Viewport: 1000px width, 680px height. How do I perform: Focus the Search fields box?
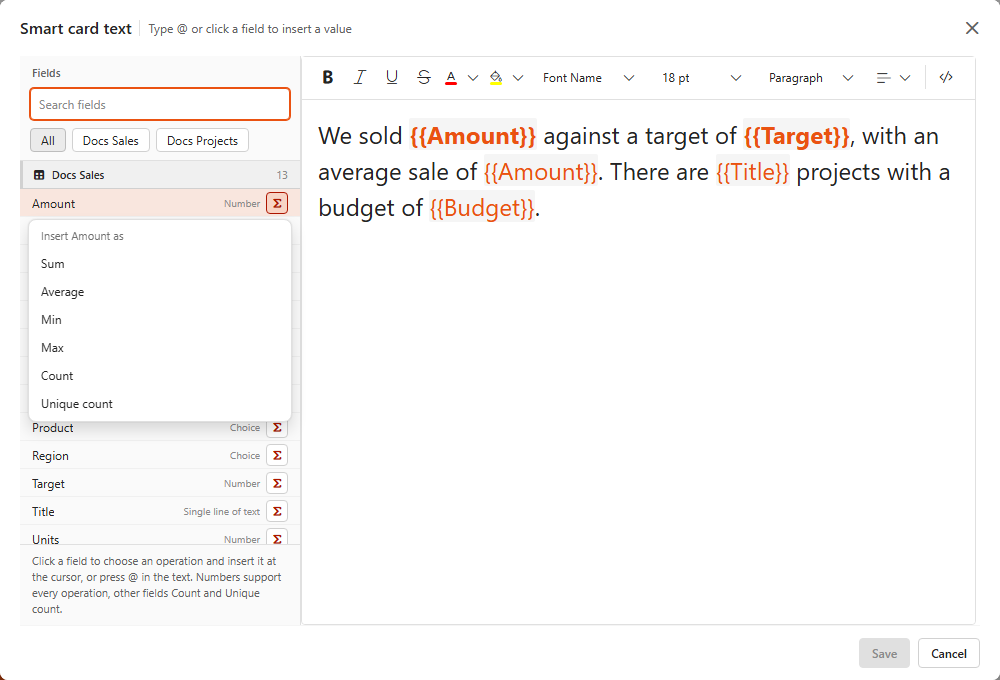point(160,104)
